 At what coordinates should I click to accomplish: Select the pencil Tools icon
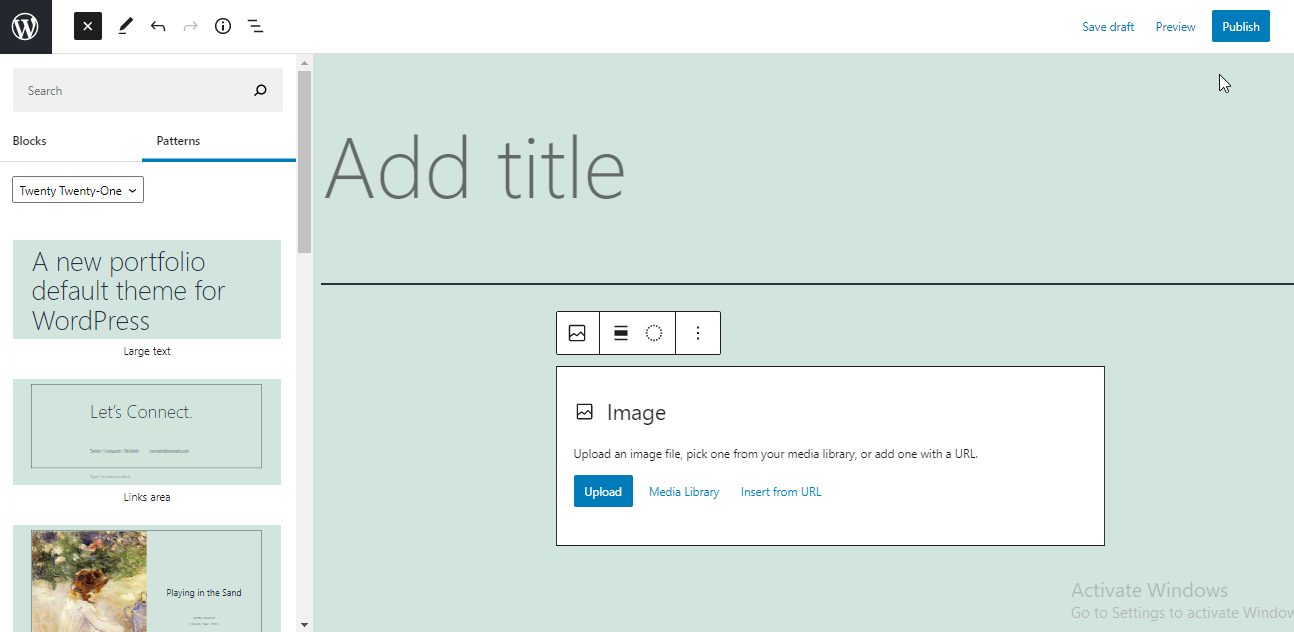tap(125, 26)
